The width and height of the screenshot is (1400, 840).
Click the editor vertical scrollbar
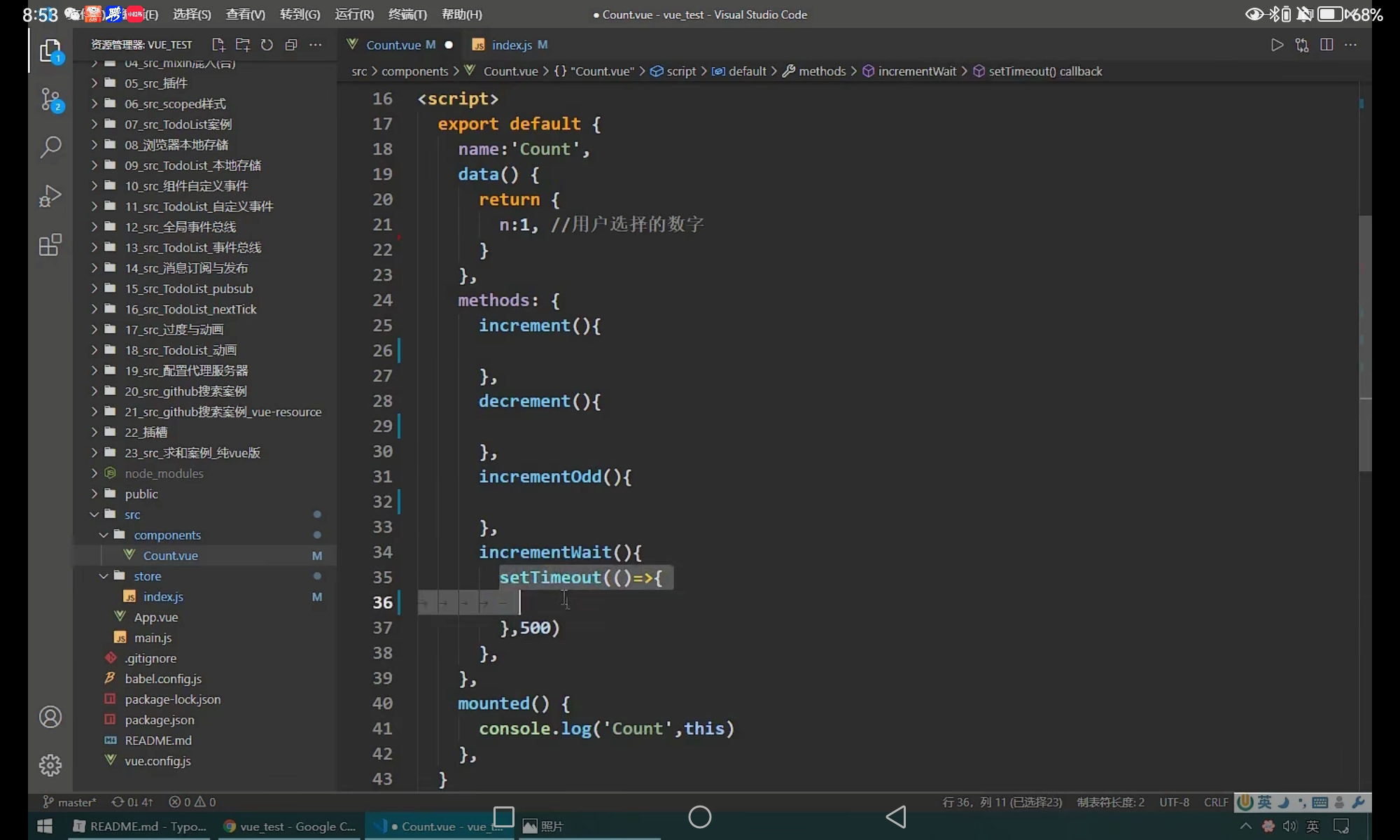pyautogui.click(x=1365, y=343)
